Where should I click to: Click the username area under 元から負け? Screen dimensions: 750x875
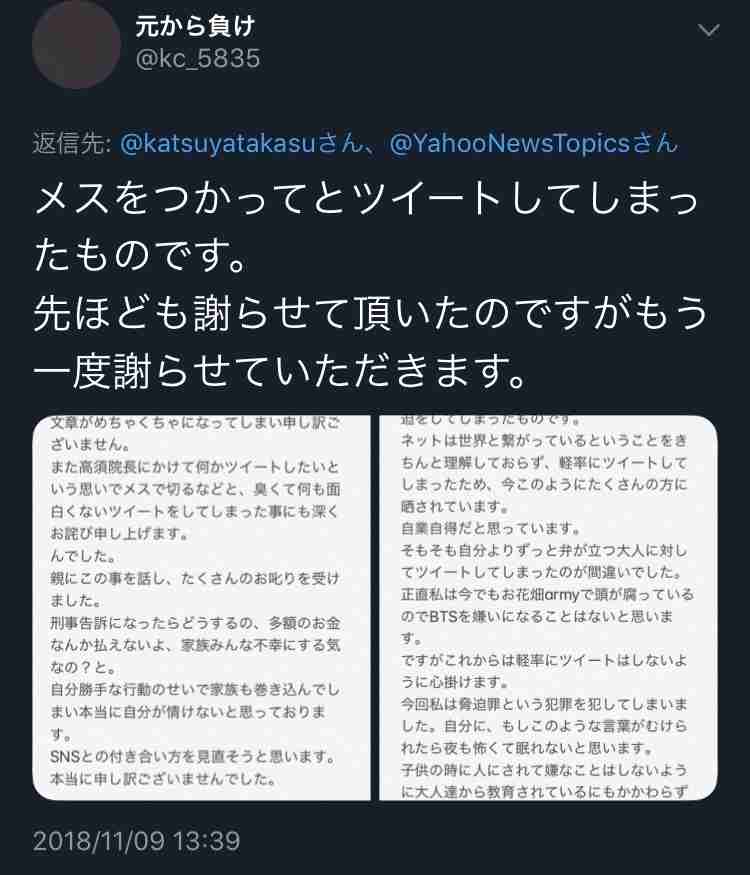click(x=196, y=60)
